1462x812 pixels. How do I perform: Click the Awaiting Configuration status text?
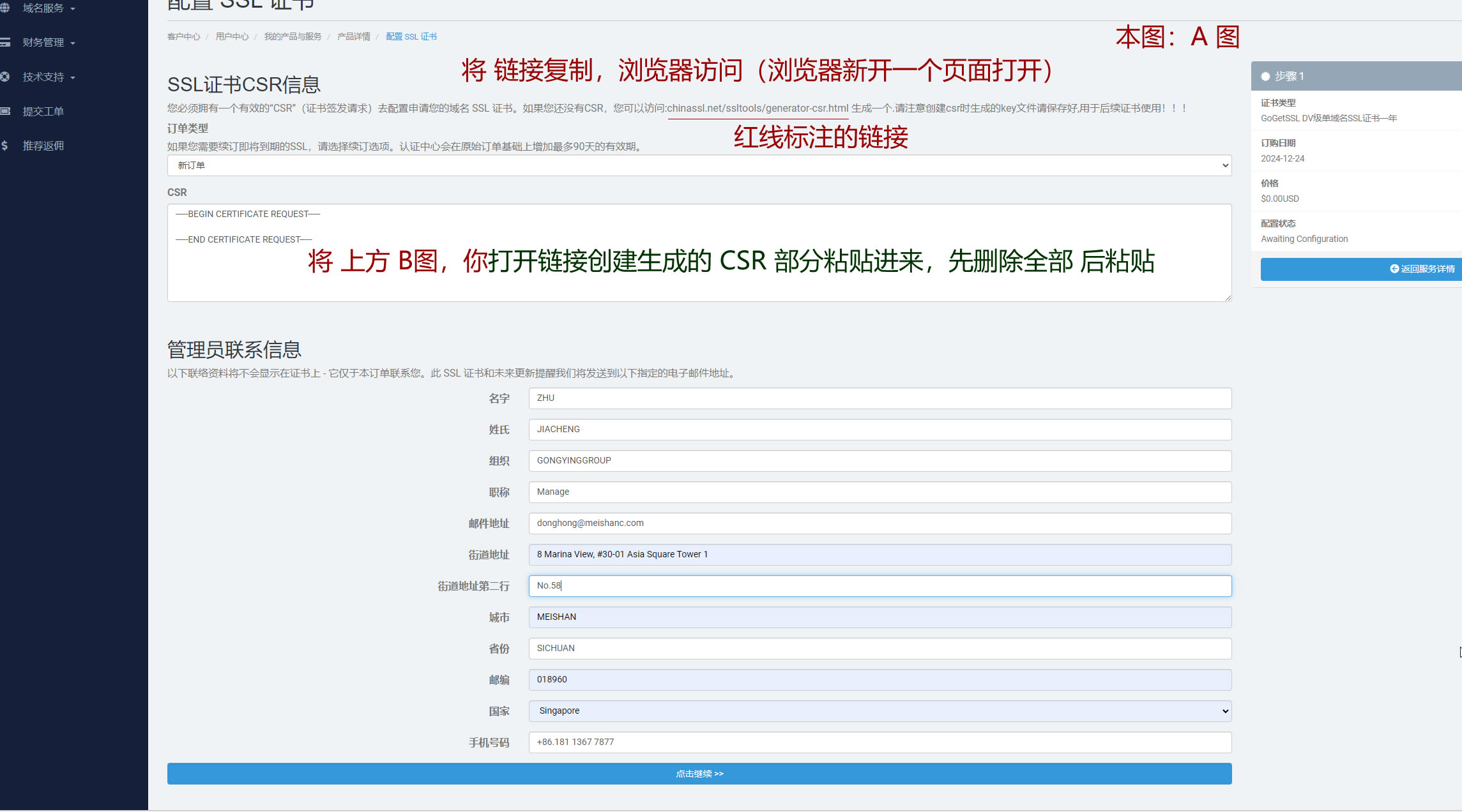tap(1304, 239)
